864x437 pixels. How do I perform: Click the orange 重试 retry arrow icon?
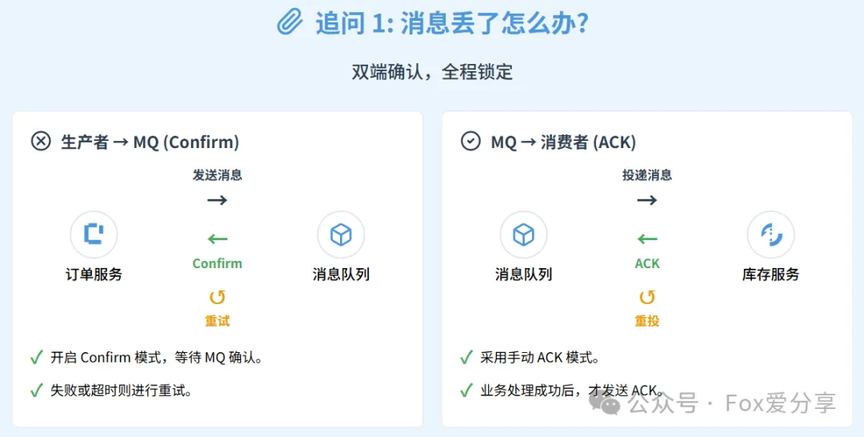point(217,297)
